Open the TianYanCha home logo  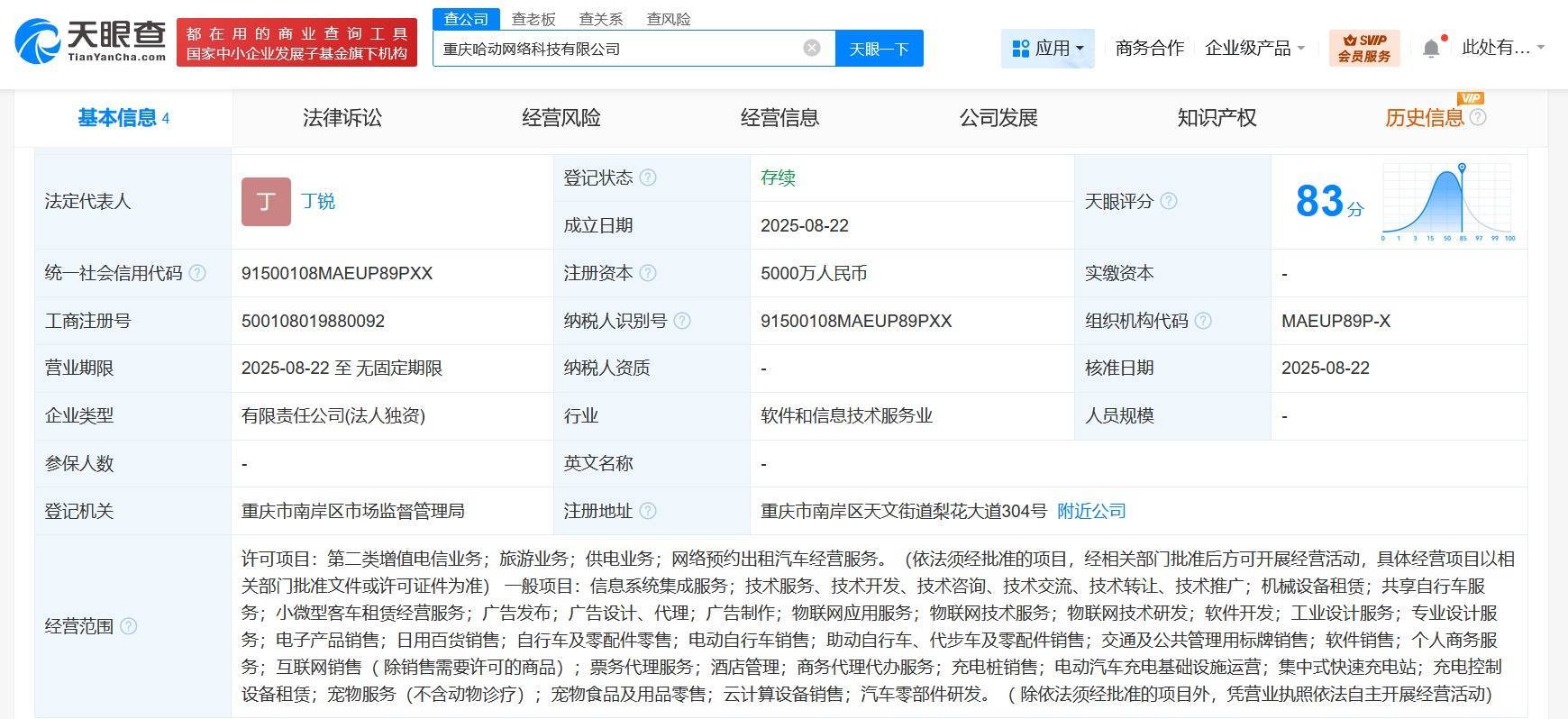90,41
